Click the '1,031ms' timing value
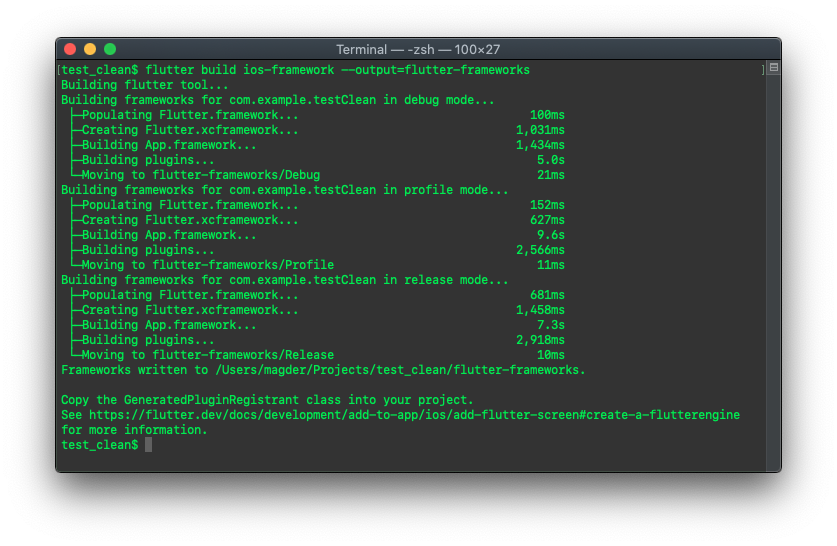Viewport: 837px width, 546px height. point(540,130)
